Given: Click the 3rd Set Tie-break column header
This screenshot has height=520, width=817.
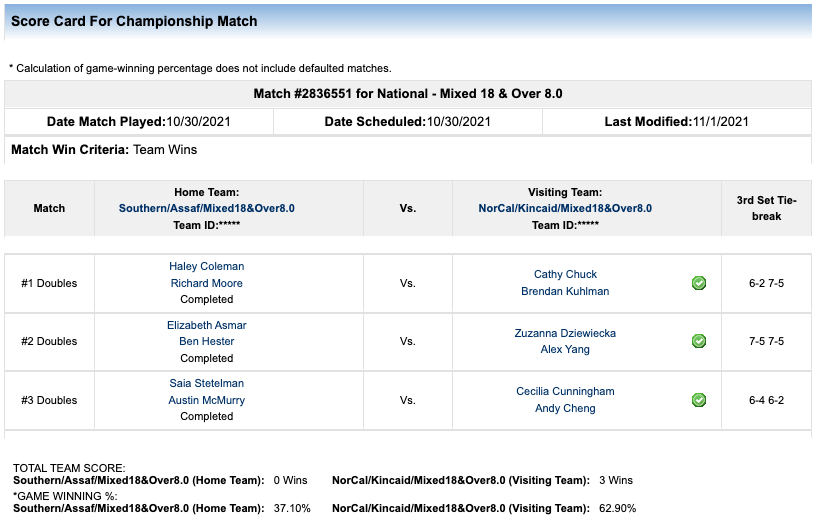Looking at the screenshot, I should pyautogui.click(x=766, y=208).
